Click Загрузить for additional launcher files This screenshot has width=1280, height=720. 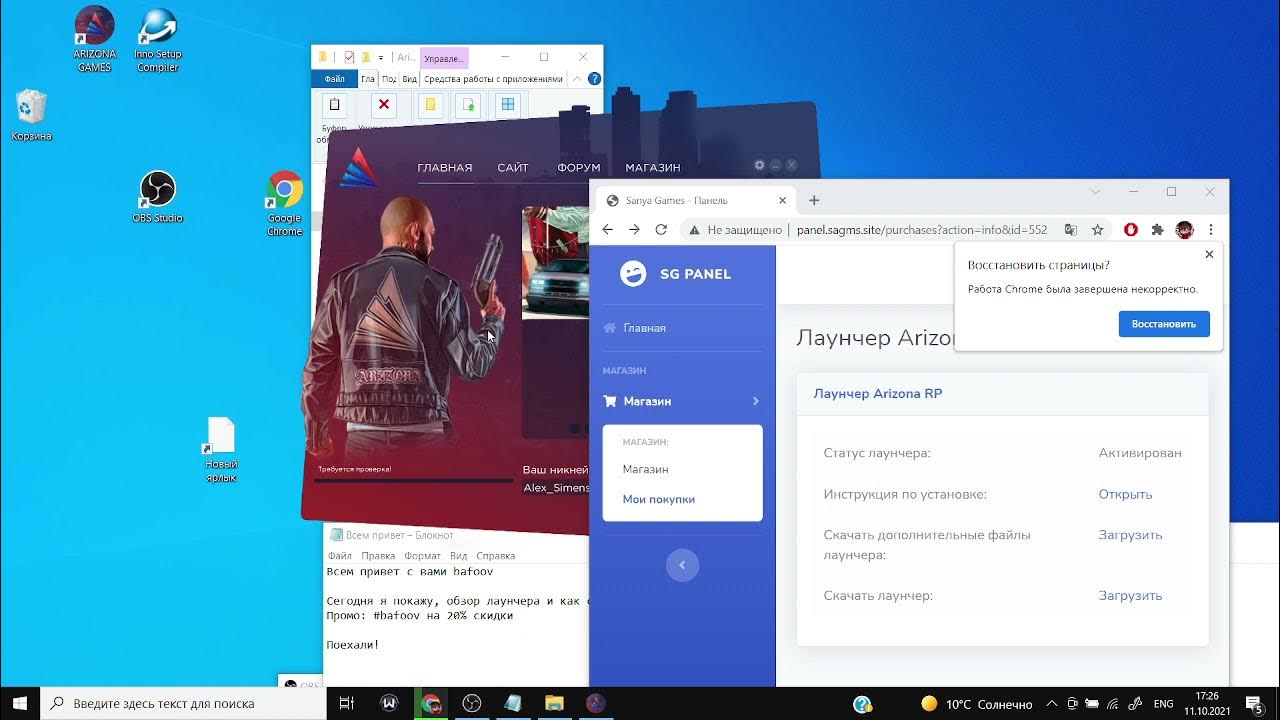[x=1130, y=535]
